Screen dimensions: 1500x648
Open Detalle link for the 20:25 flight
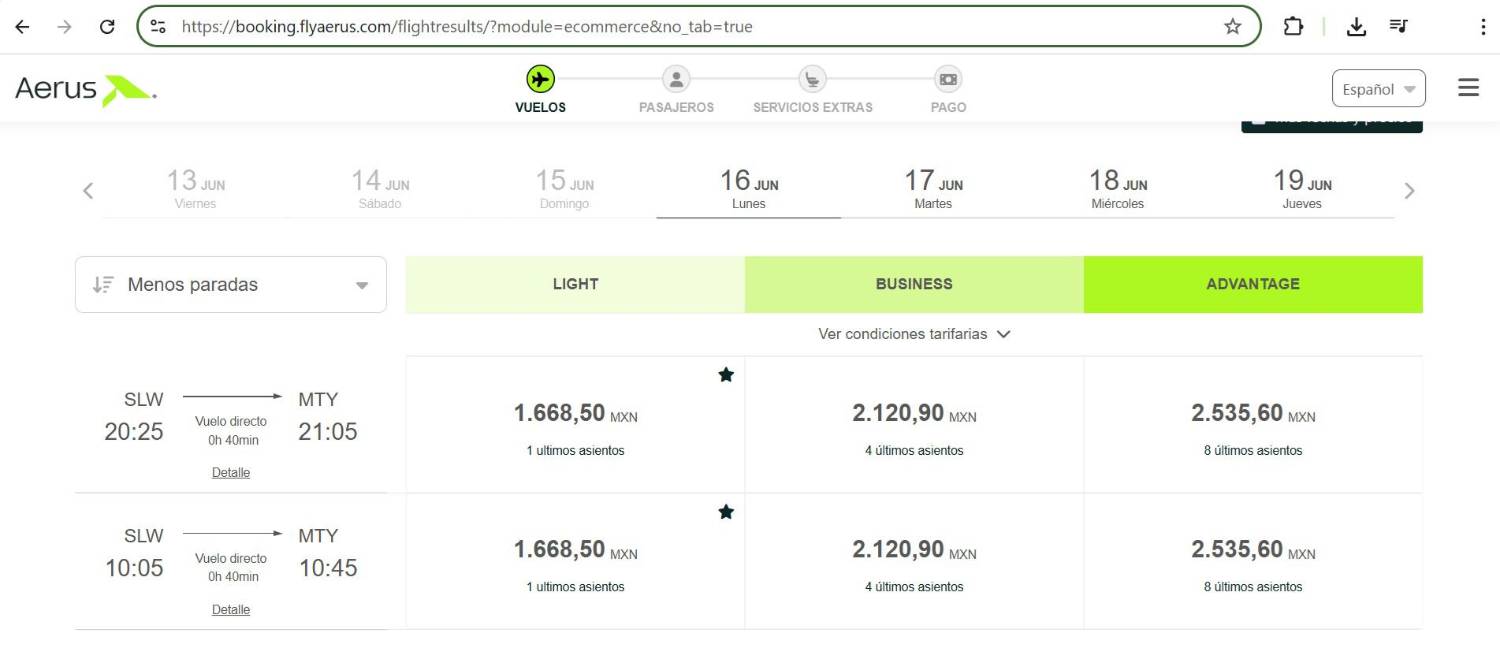(231, 473)
